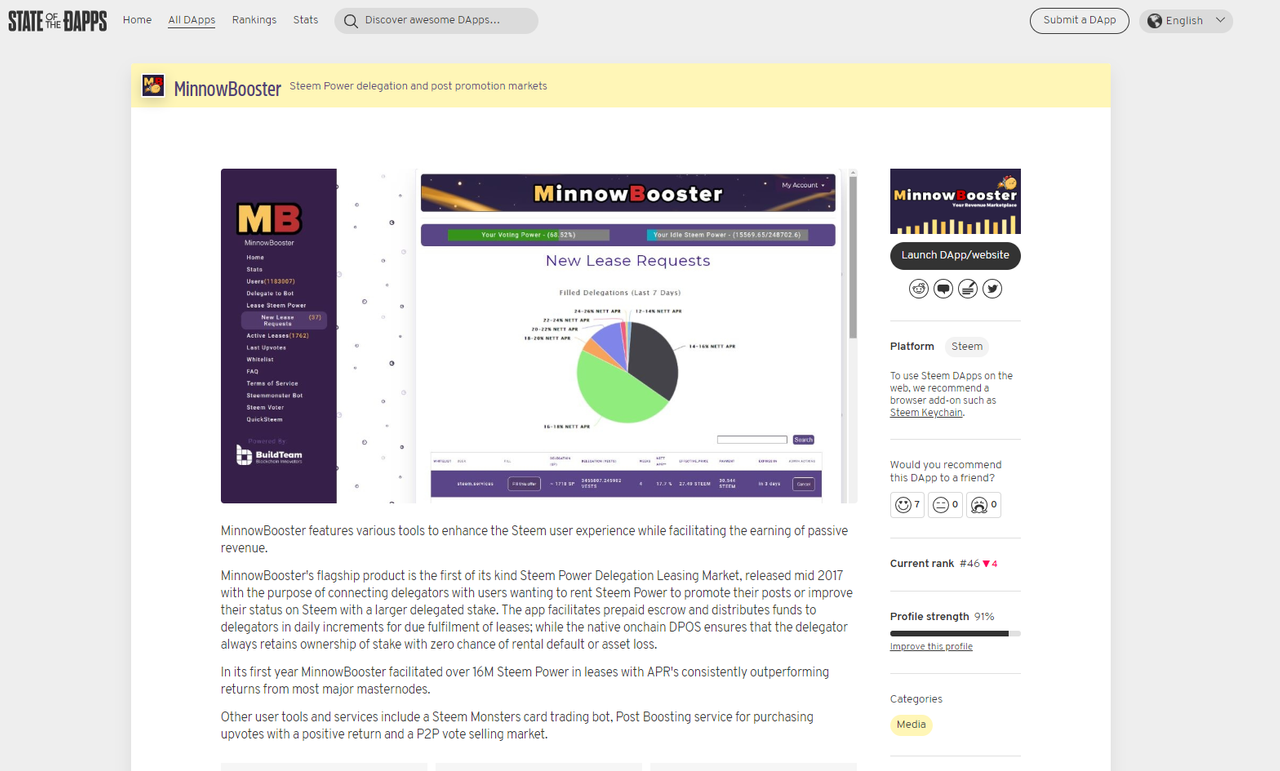Open the All DApps nav item
1280x771 pixels.
pyautogui.click(x=191, y=20)
